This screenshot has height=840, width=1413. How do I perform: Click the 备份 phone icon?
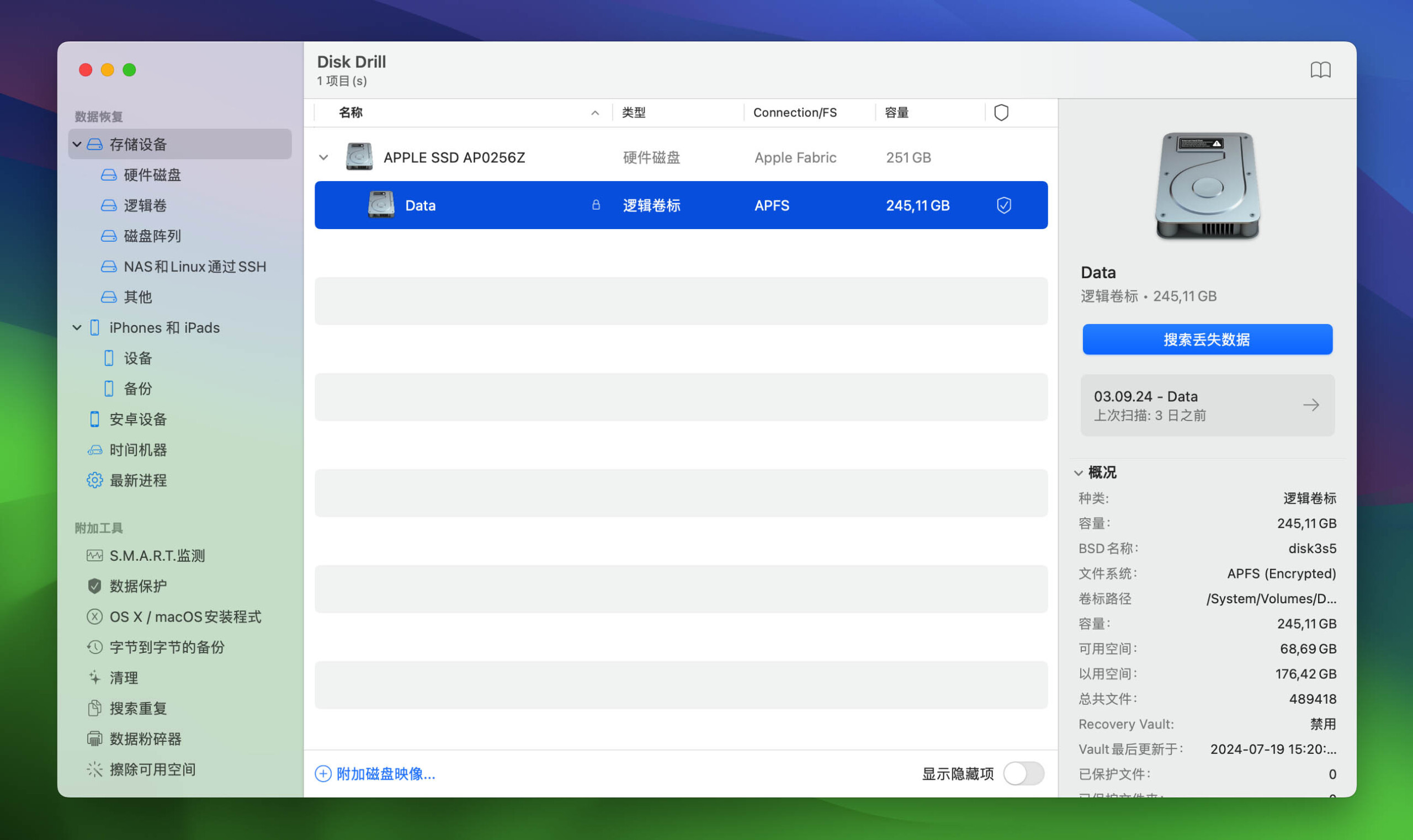[109, 389]
